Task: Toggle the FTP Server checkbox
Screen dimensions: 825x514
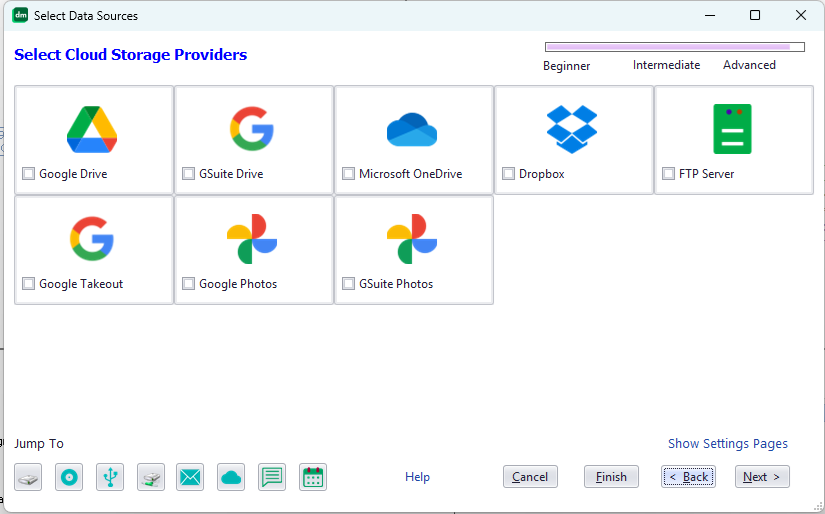Action: [x=668, y=174]
